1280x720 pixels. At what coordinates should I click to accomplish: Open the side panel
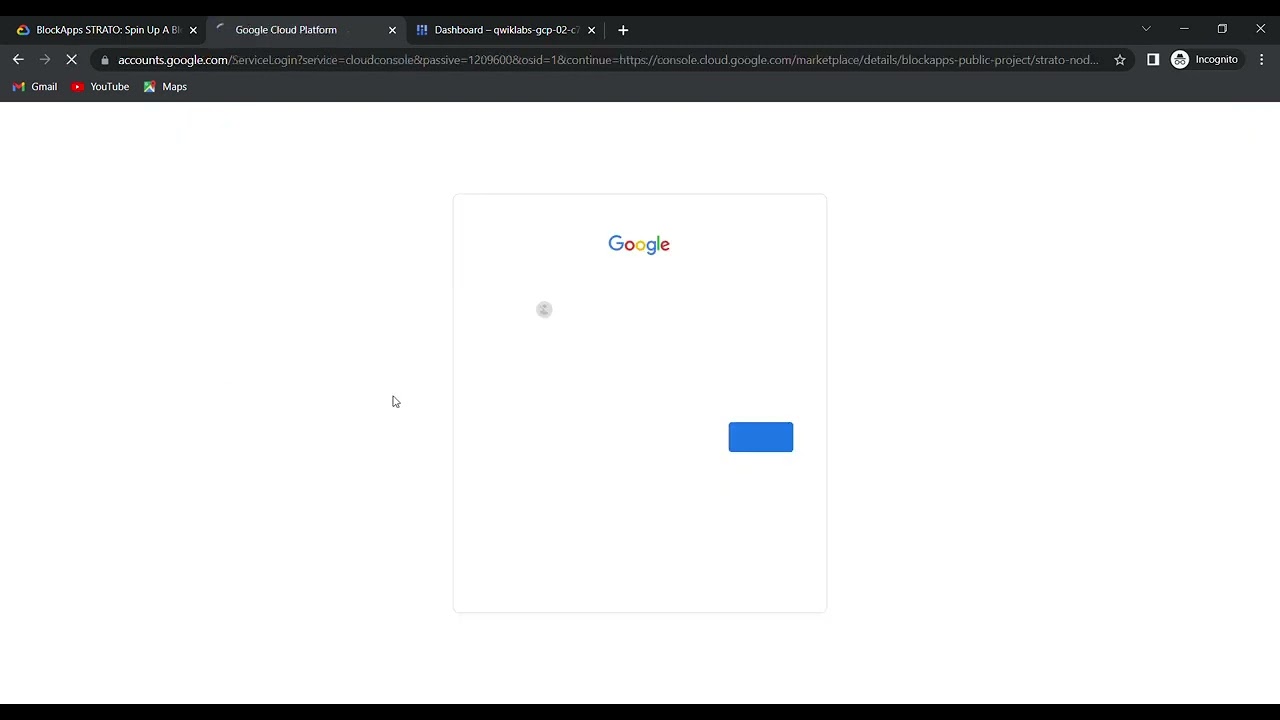tap(1153, 60)
